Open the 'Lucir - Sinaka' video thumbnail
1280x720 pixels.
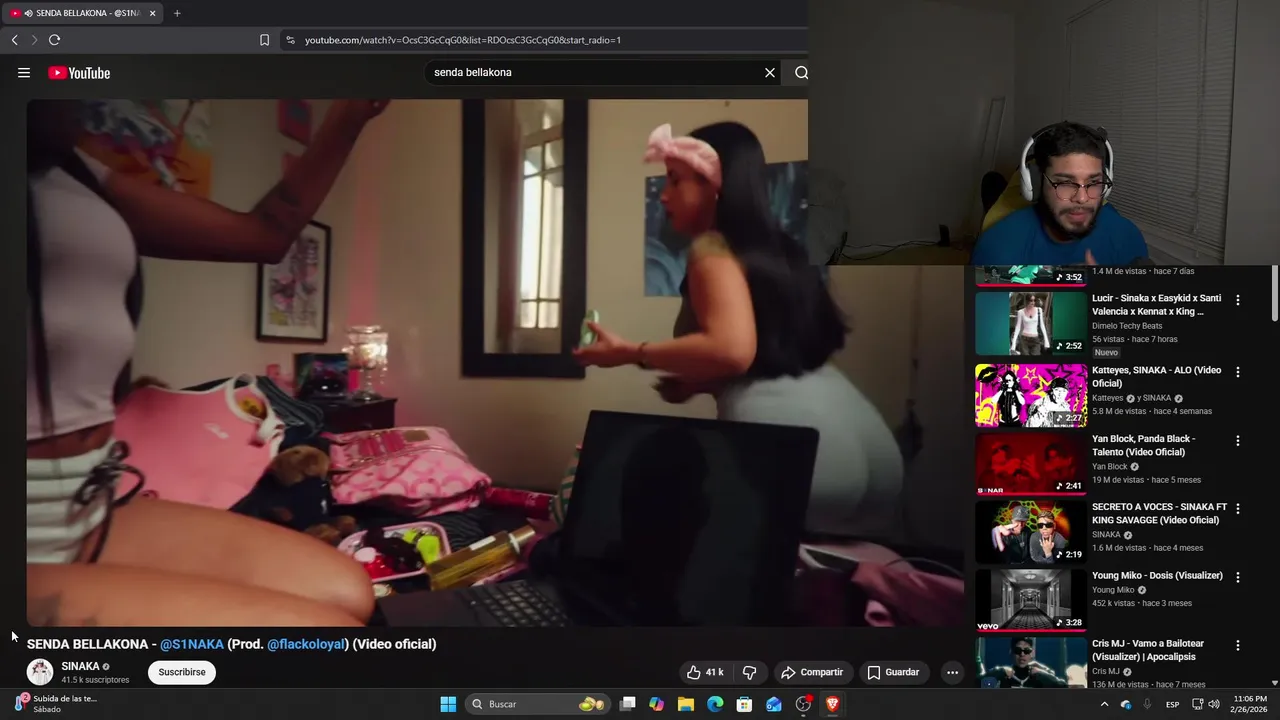tap(1031, 323)
